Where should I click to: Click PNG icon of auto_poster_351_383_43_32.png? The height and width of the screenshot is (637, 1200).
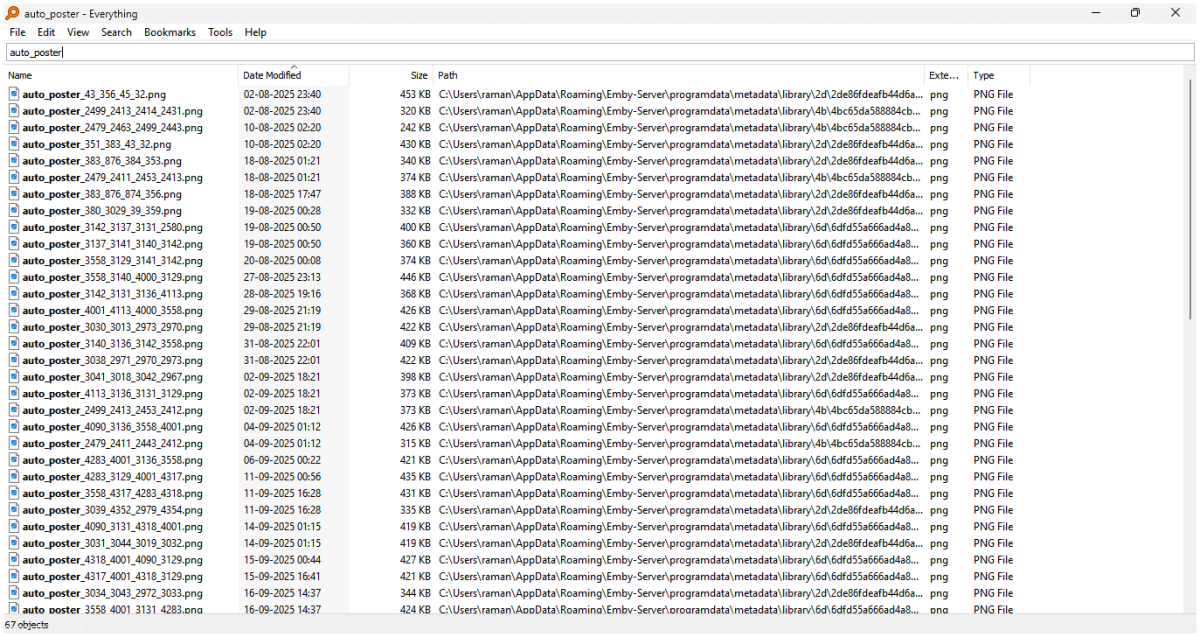point(14,144)
